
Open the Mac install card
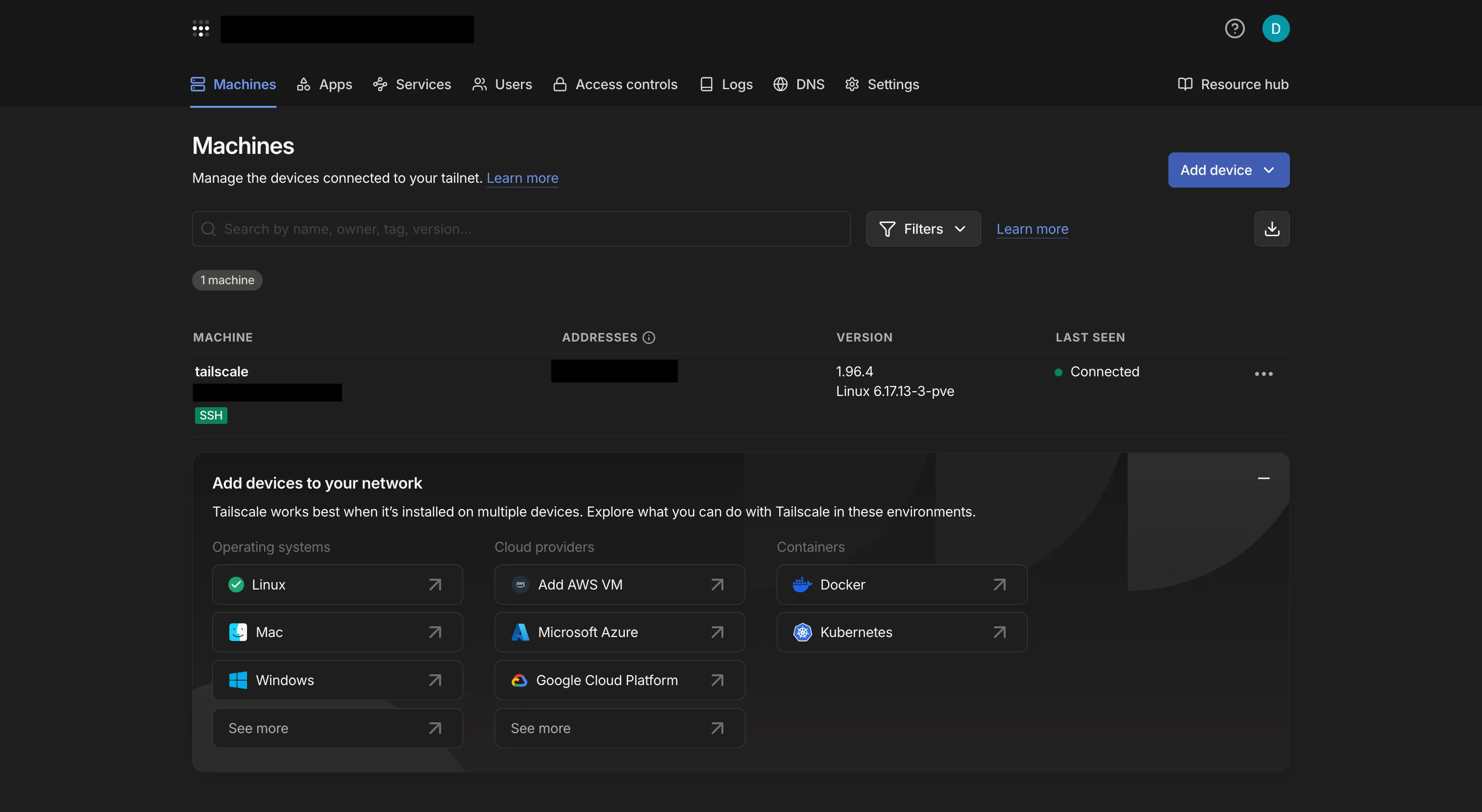(338, 633)
